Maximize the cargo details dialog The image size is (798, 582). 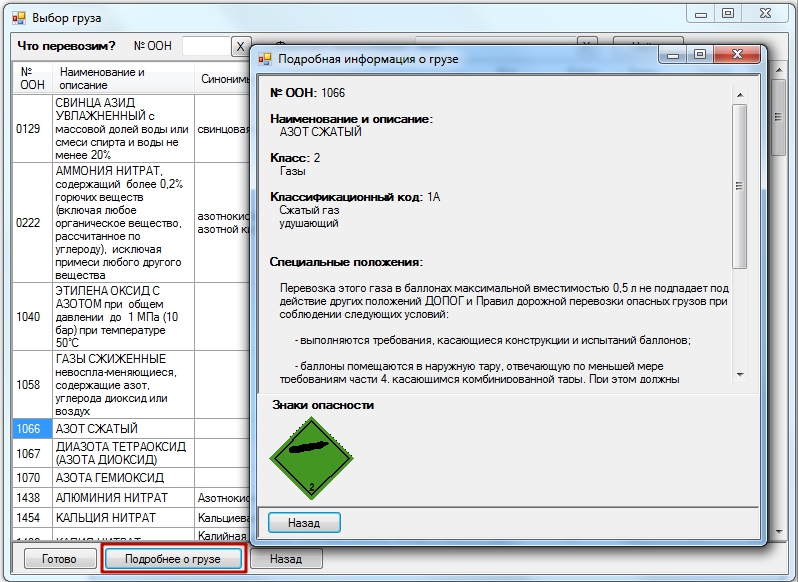[700, 54]
